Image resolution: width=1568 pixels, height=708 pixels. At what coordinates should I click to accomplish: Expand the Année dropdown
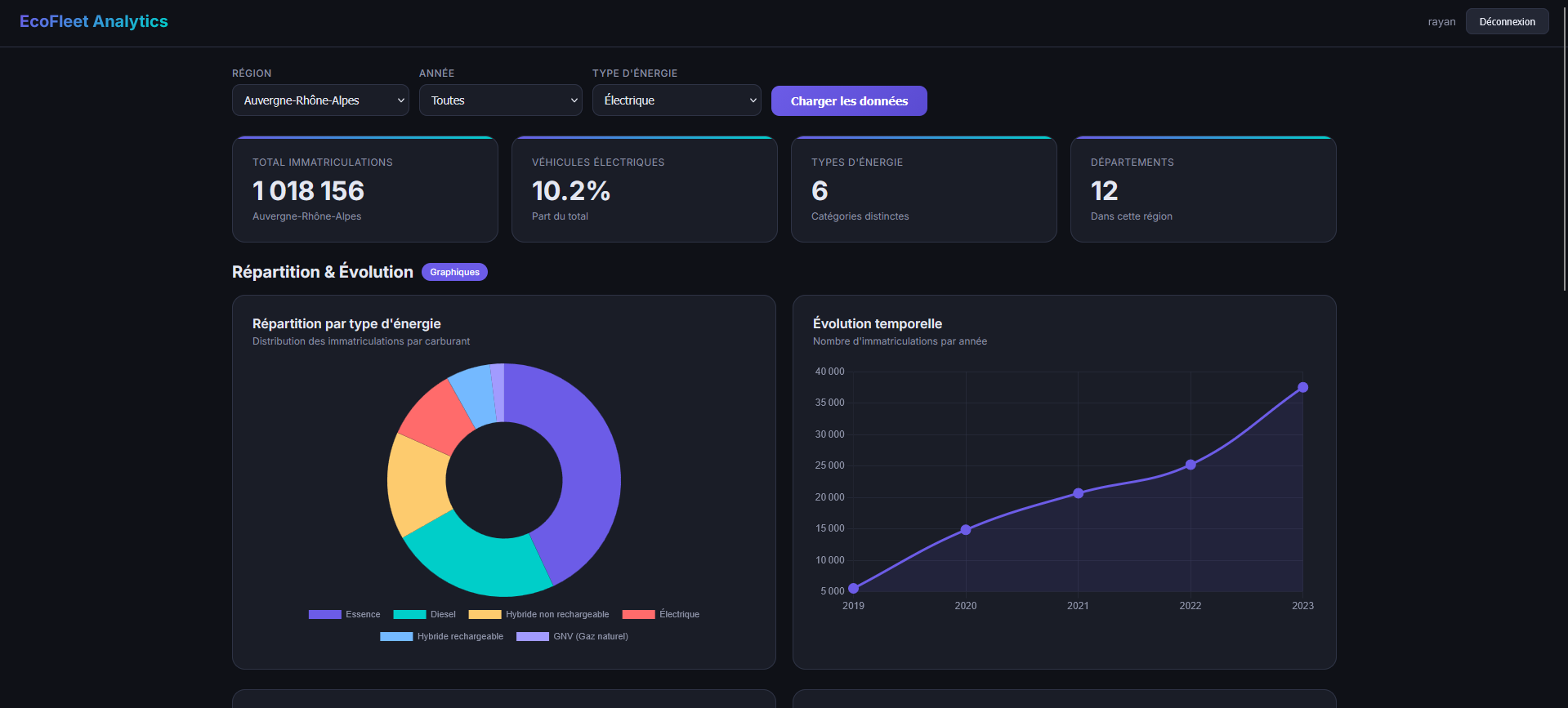(500, 100)
